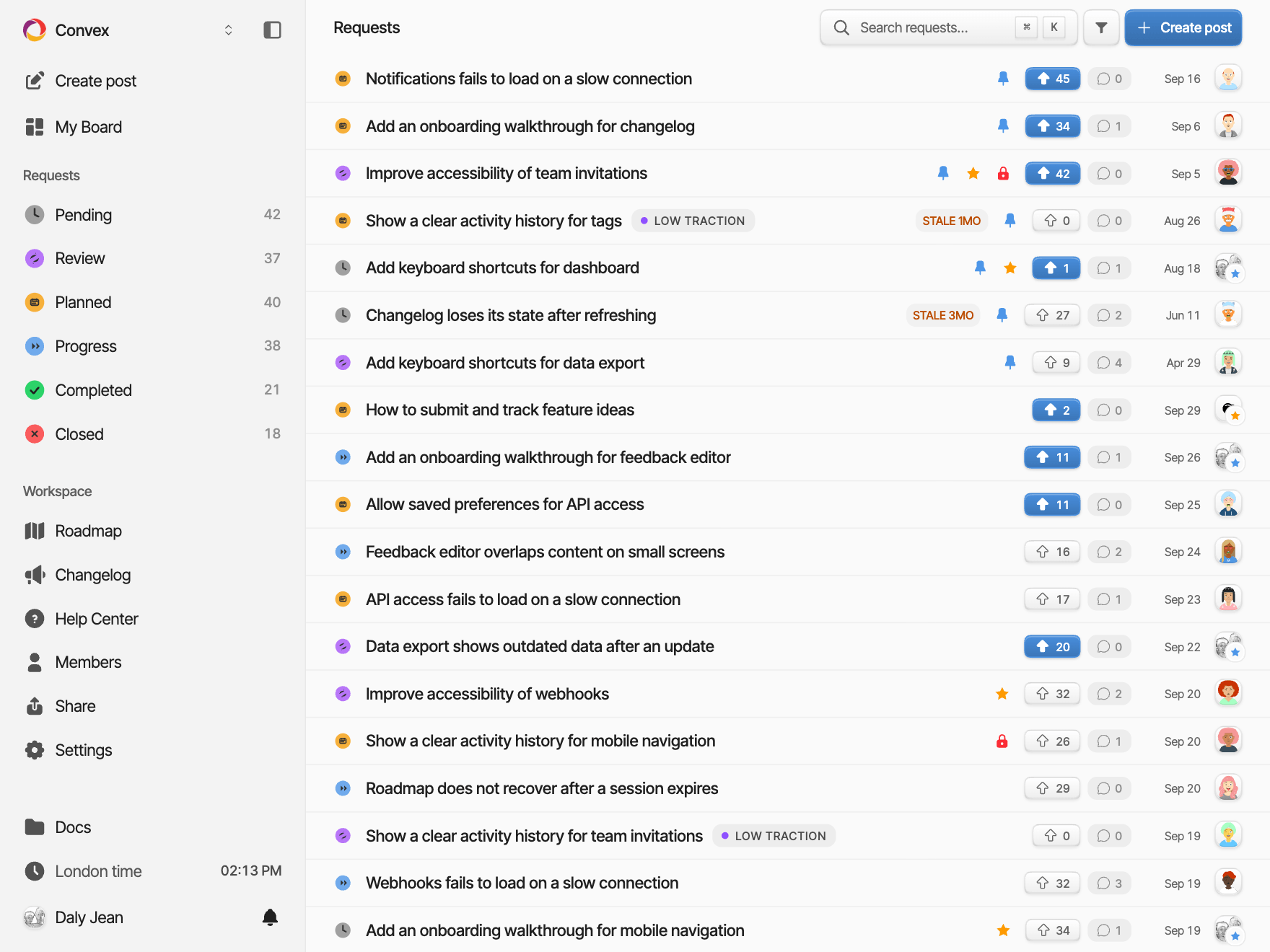Click the lock icon on activity history for mobile navigation
Viewport: 1270px width, 952px height.
tap(1002, 741)
